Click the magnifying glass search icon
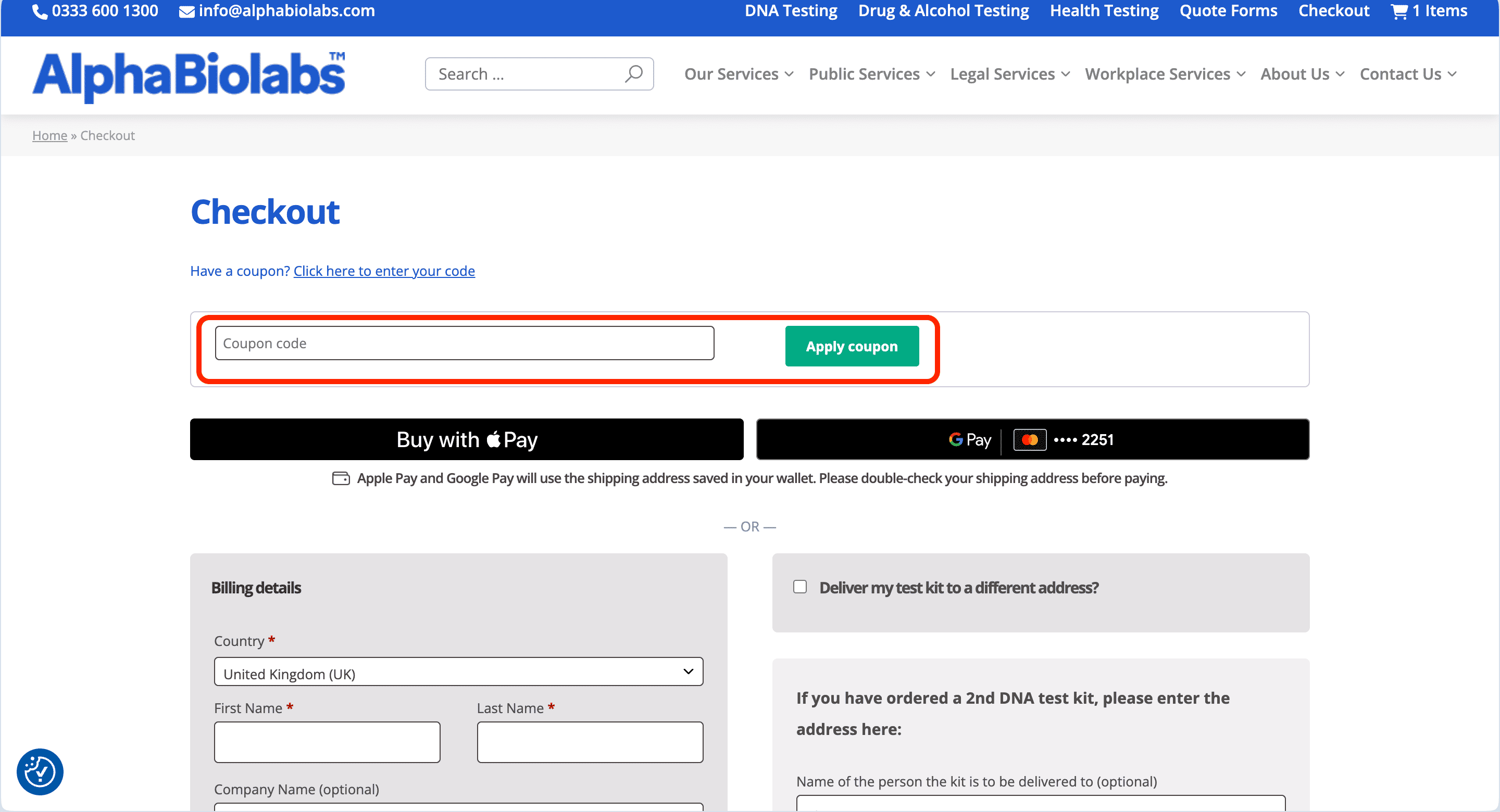This screenshot has width=1500, height=812. click(633, 74)
